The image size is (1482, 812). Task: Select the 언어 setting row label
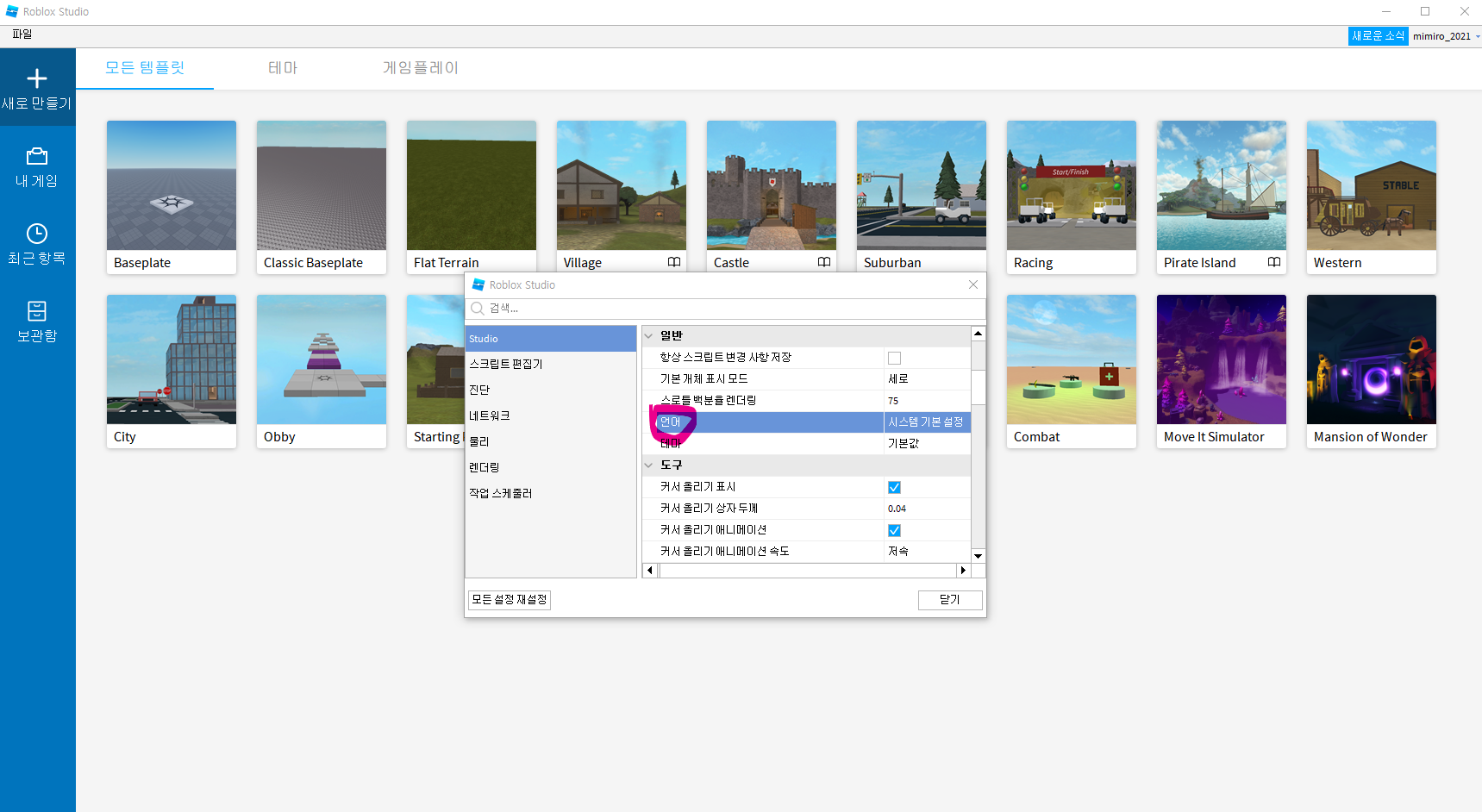click(671, 422)
